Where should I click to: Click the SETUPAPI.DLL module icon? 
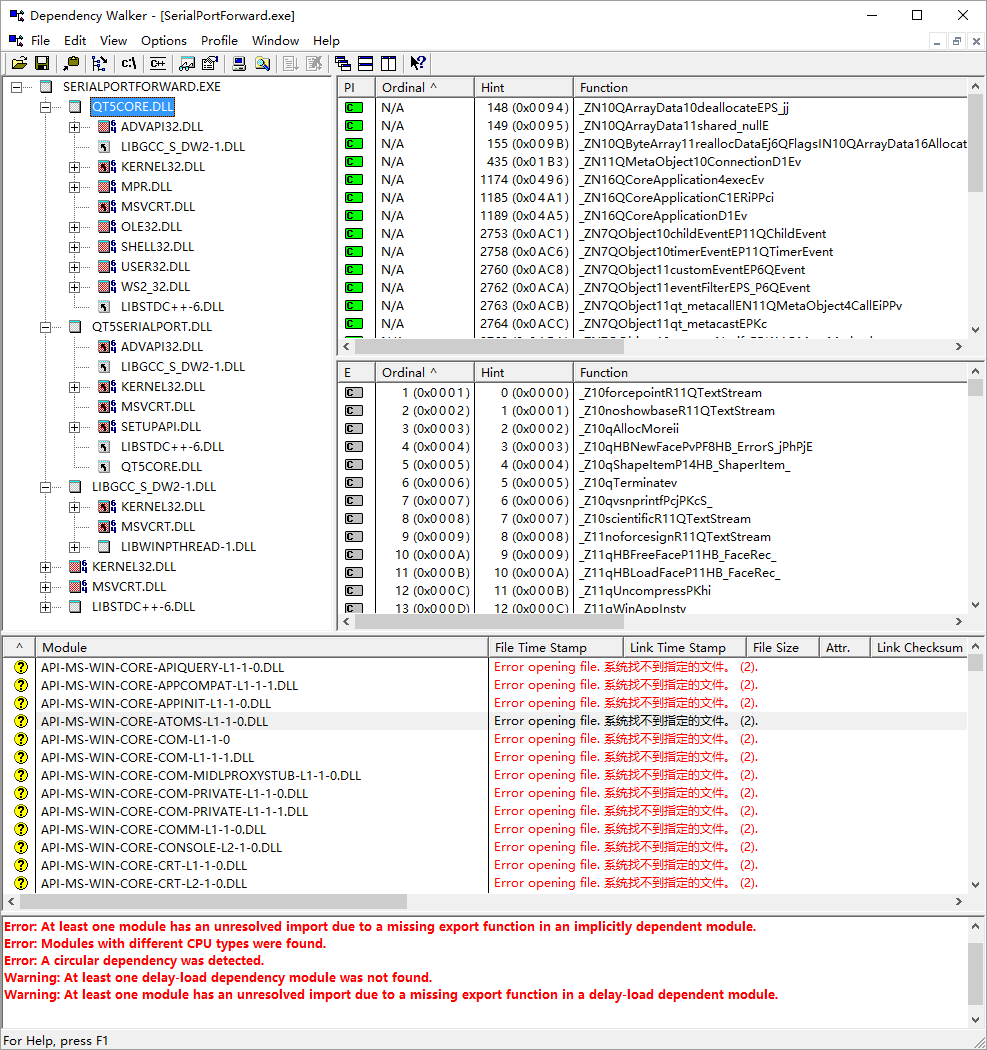pyautogui.click(x=106, y=427)
